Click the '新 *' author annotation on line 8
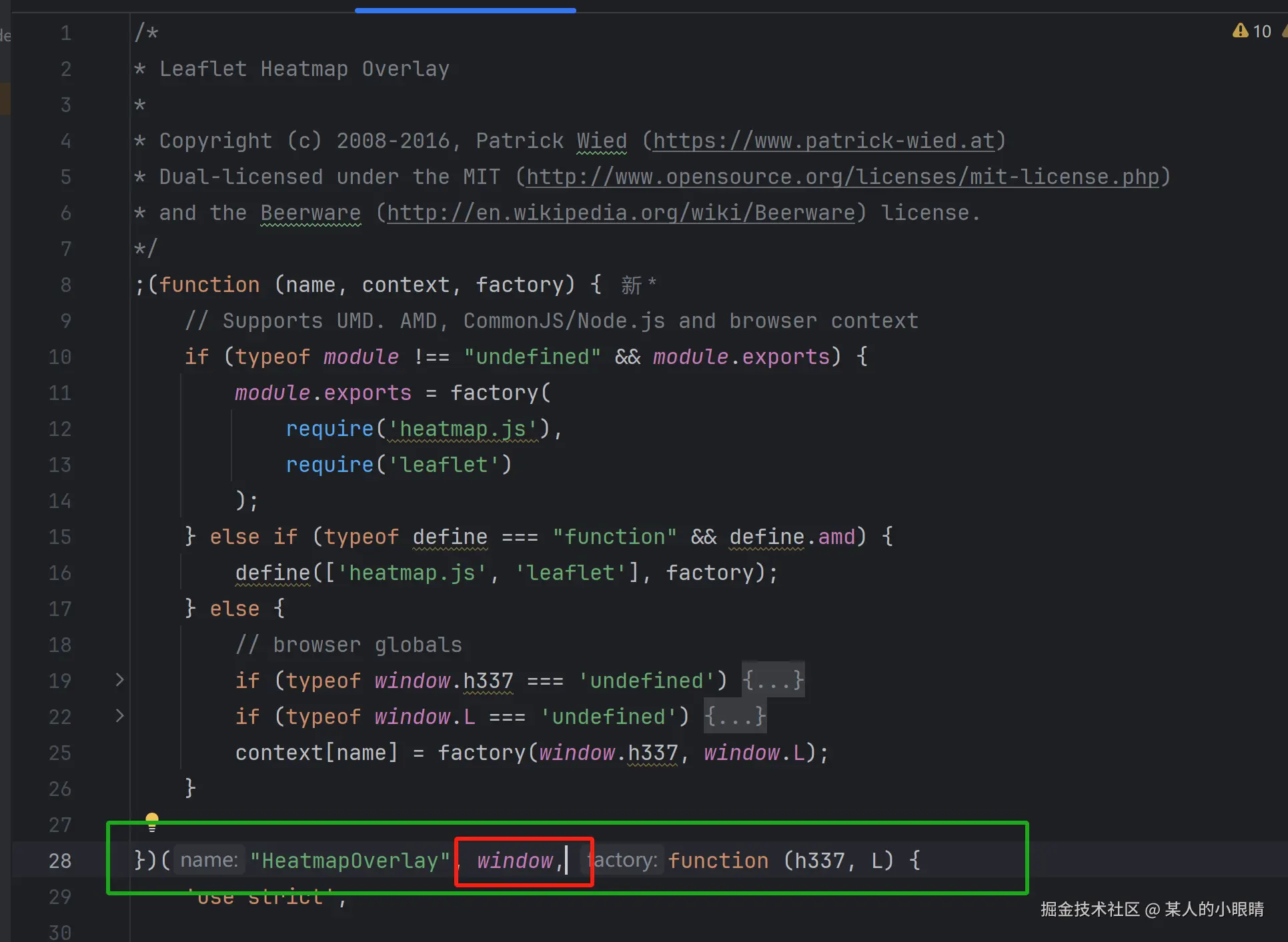Viewport: 1288px width, 942px height. click(x=638, y=285)
